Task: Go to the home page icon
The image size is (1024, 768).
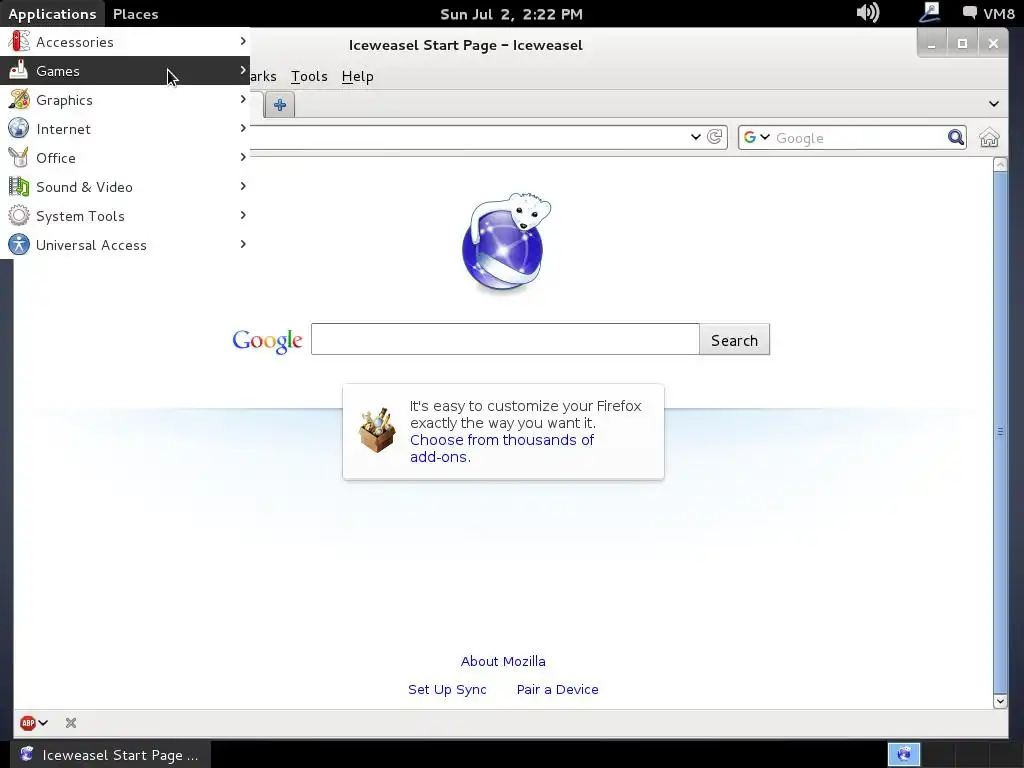Action: [x=989, y=138]
